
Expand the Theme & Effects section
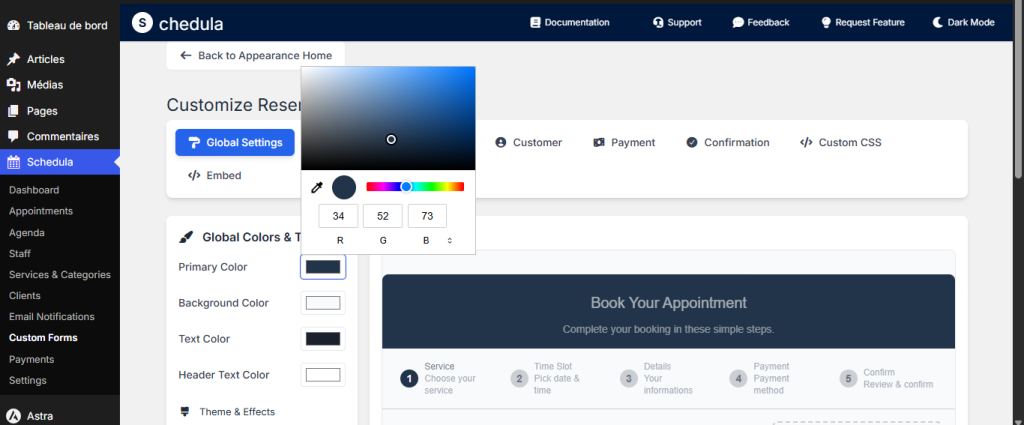[x=236, y=411]
